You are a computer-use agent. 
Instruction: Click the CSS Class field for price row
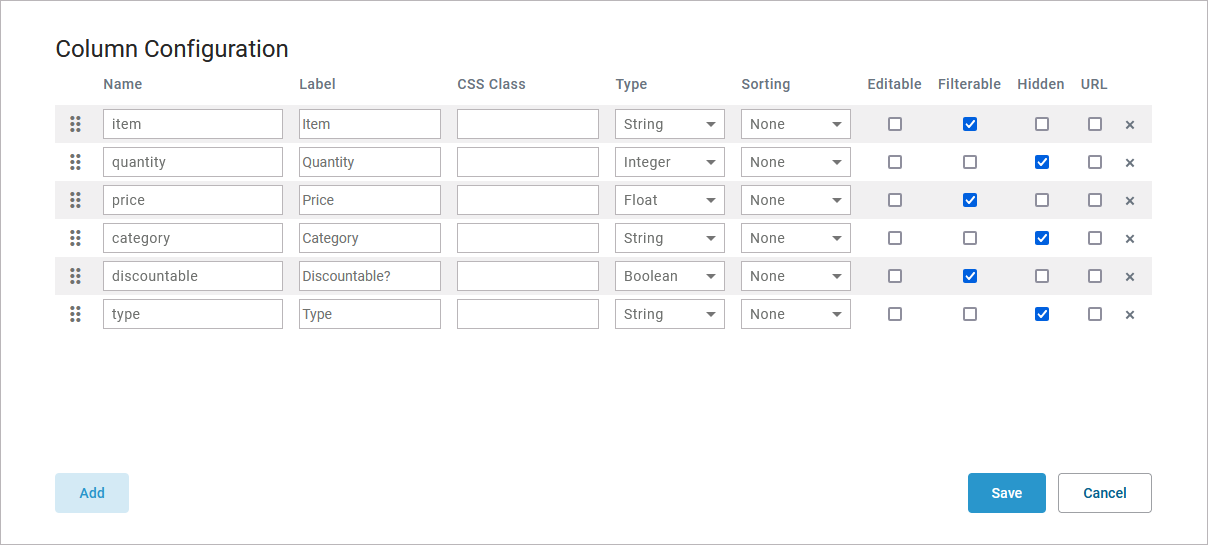[528, 200]
